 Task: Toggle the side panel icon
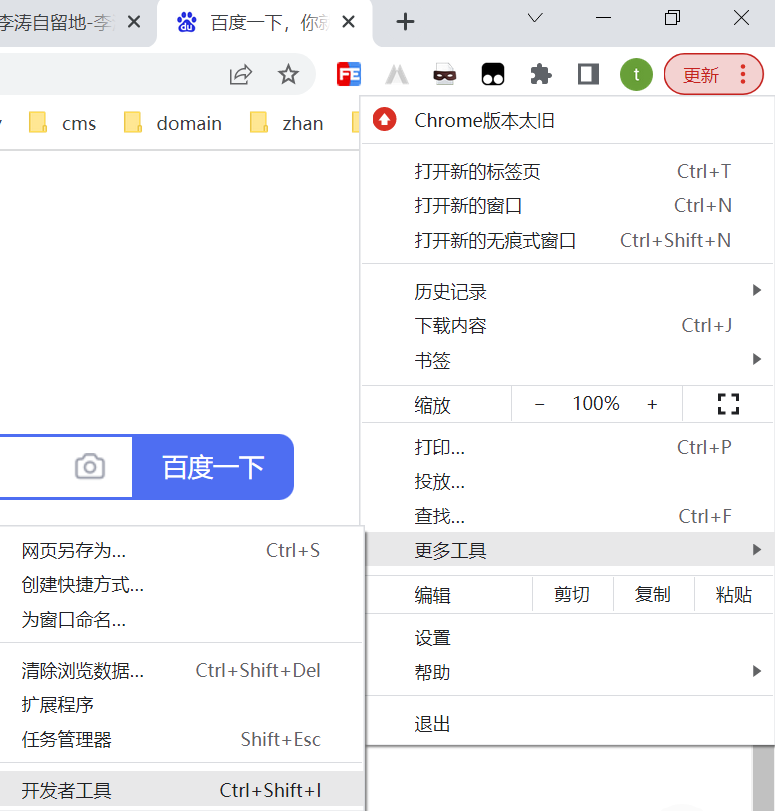(x=588, y=74)
